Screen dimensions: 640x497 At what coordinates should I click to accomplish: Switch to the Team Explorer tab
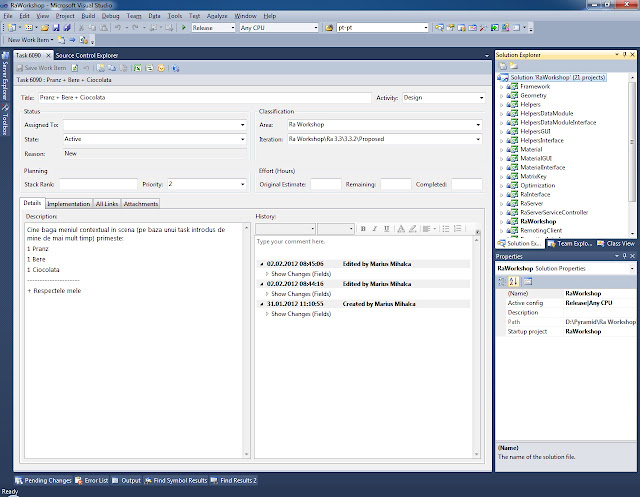[x=570, y=244]
